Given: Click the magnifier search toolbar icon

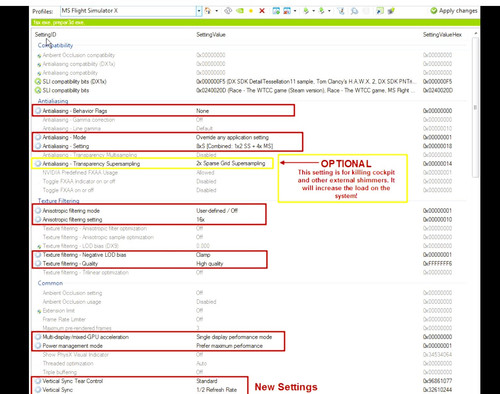Looking at the screenshot, I should 354,11.
